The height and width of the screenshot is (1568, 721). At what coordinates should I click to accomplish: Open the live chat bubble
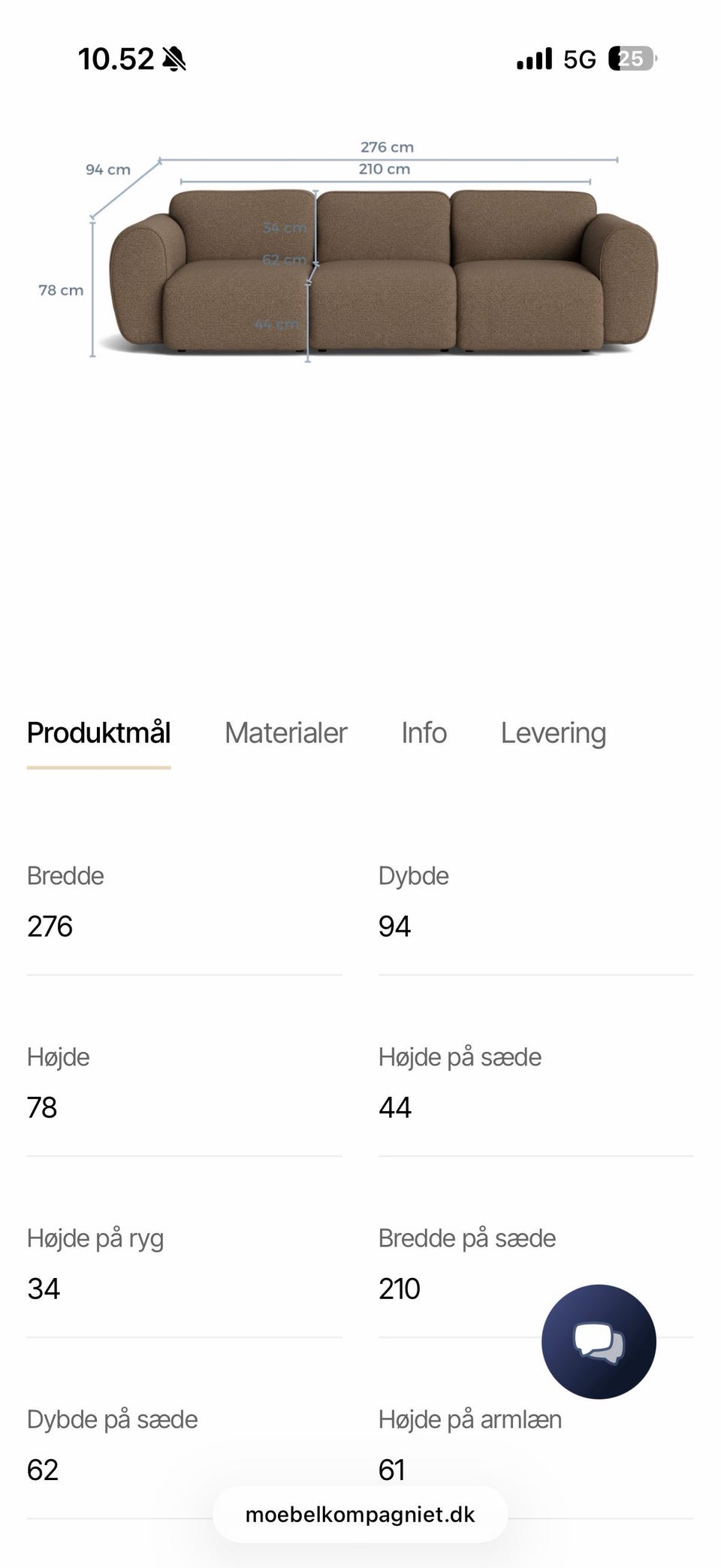[599, 1341]
